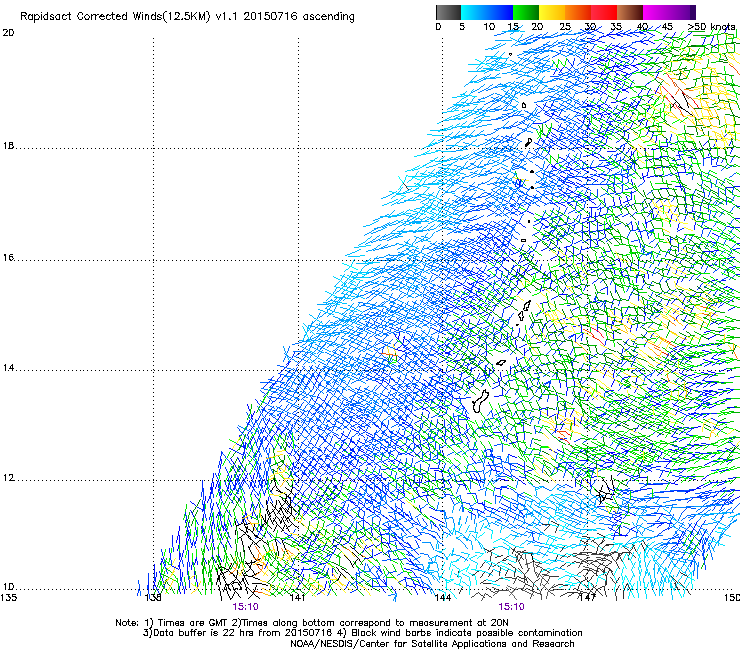This screenshot has height=650, width=740.
Task: Click latitude axis label '12'
Action: click(x=8, y=478)
